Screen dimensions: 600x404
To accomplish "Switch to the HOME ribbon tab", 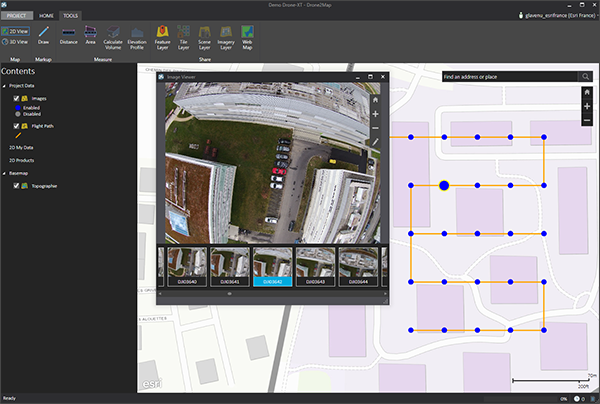I will click(47, 16).
